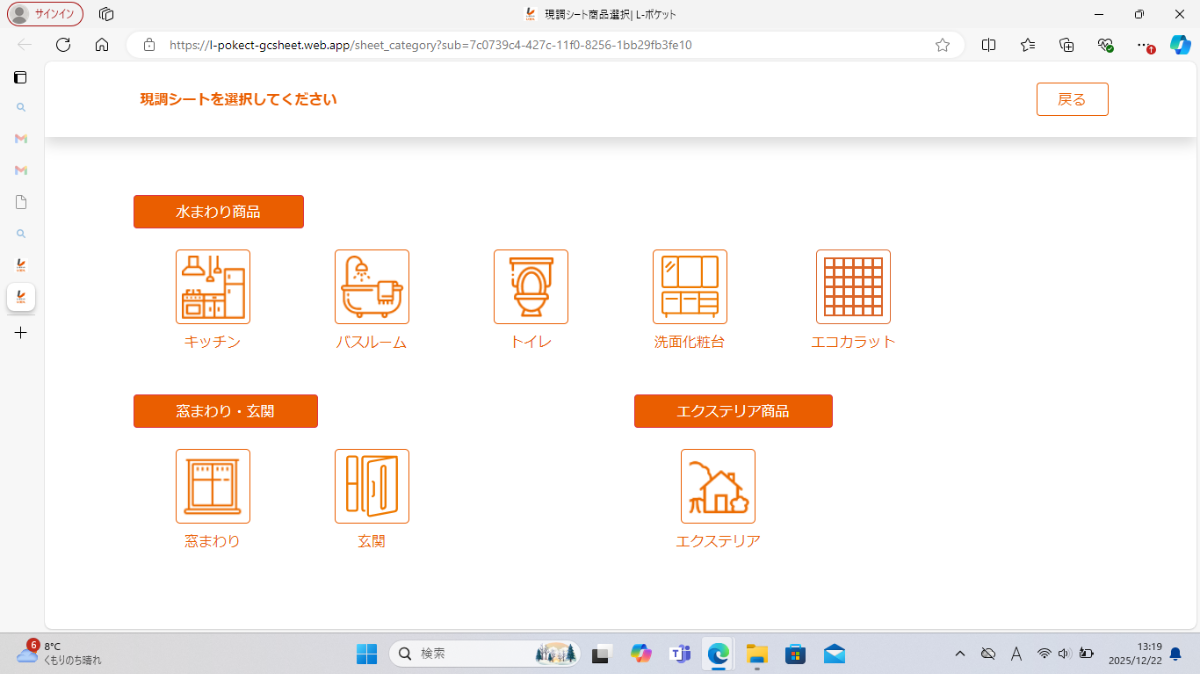Open the browser settings and more menu
This screenshot has width=1200, height=674.
(x=1143, y=45)
